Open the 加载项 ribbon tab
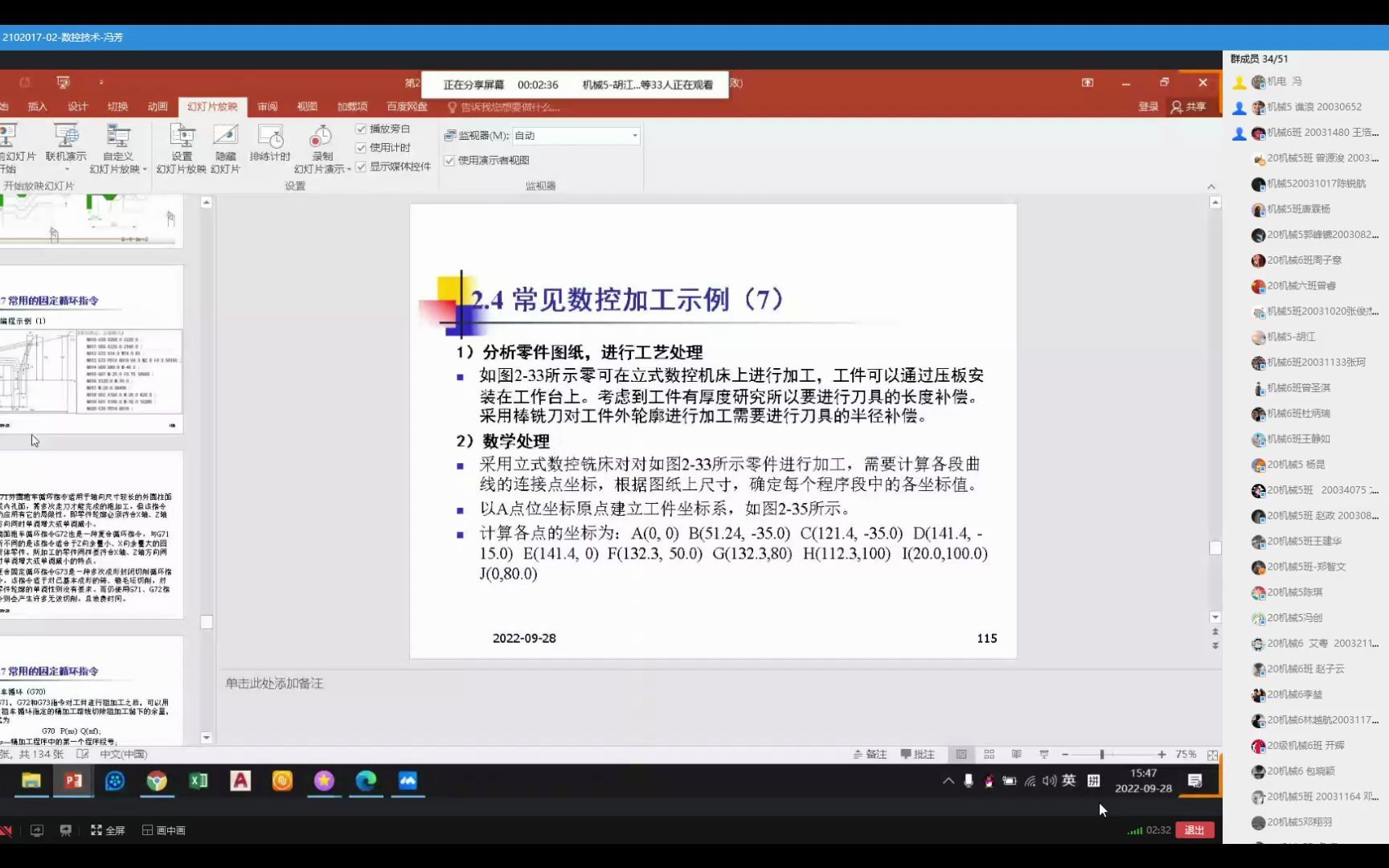This screenshot has height=868, width=1389. point(352,107)
